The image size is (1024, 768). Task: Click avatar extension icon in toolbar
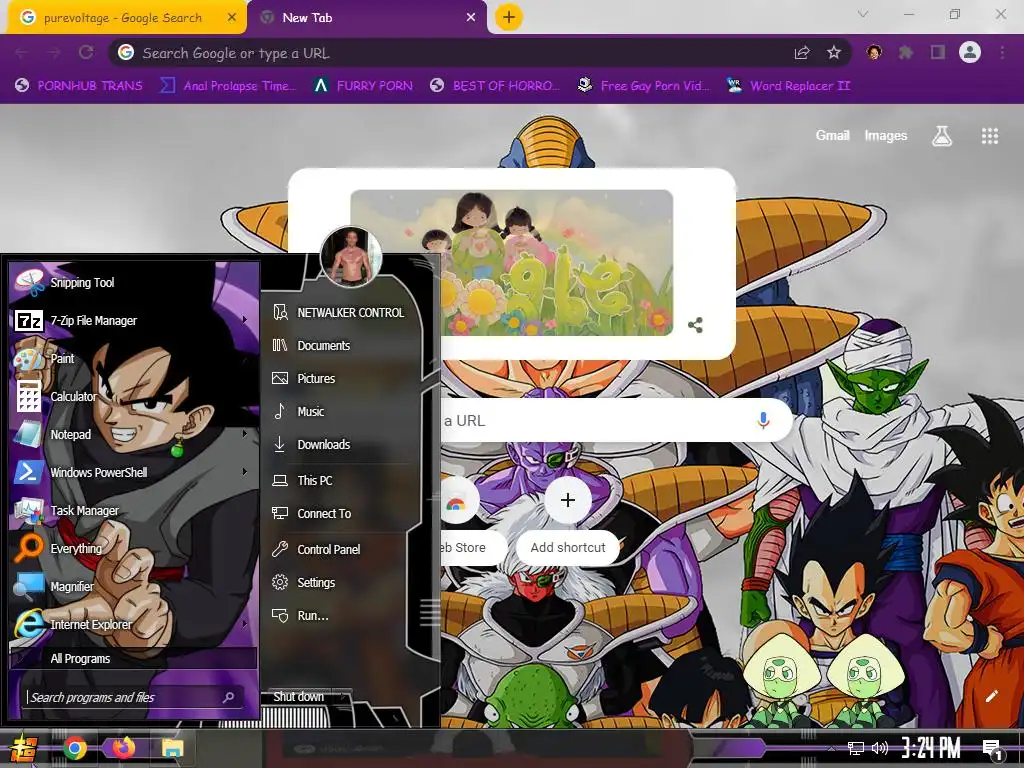[874, 52]
